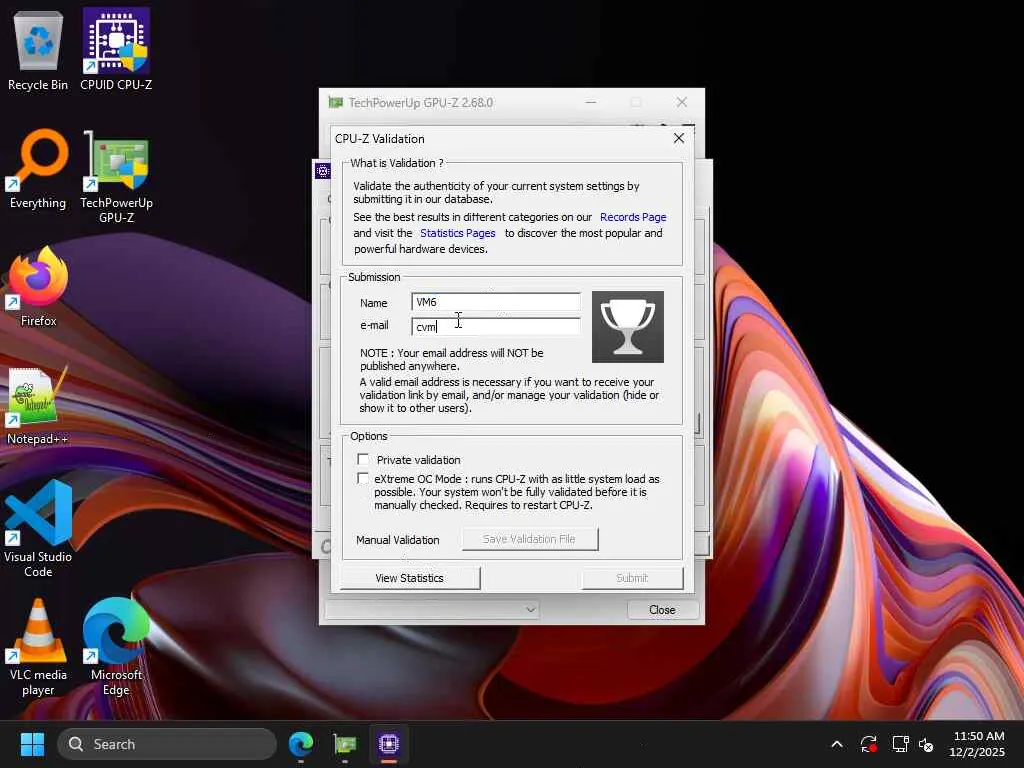The width and height of the screenshot is (1024, 768).
Task: Visit the Statistics Pages link
Action: [x=457, y=233]
